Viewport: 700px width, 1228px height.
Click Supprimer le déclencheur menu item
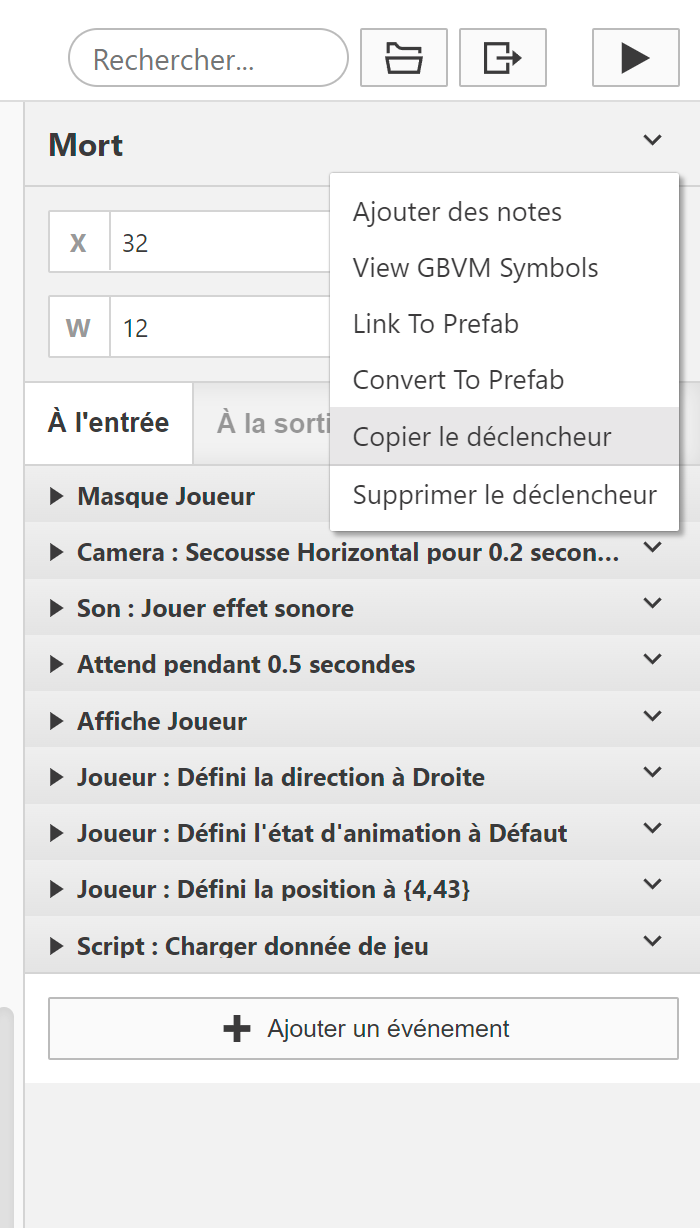coord(504,495)
